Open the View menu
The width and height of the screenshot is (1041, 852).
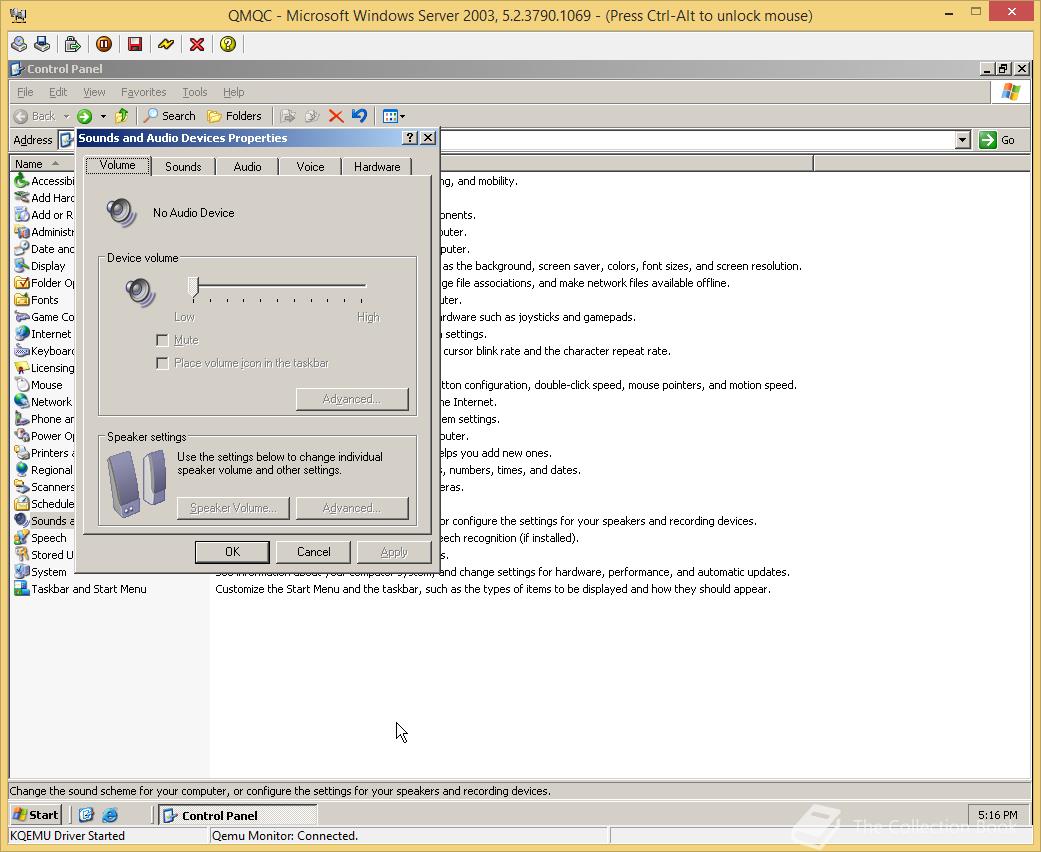pos(94,92)
